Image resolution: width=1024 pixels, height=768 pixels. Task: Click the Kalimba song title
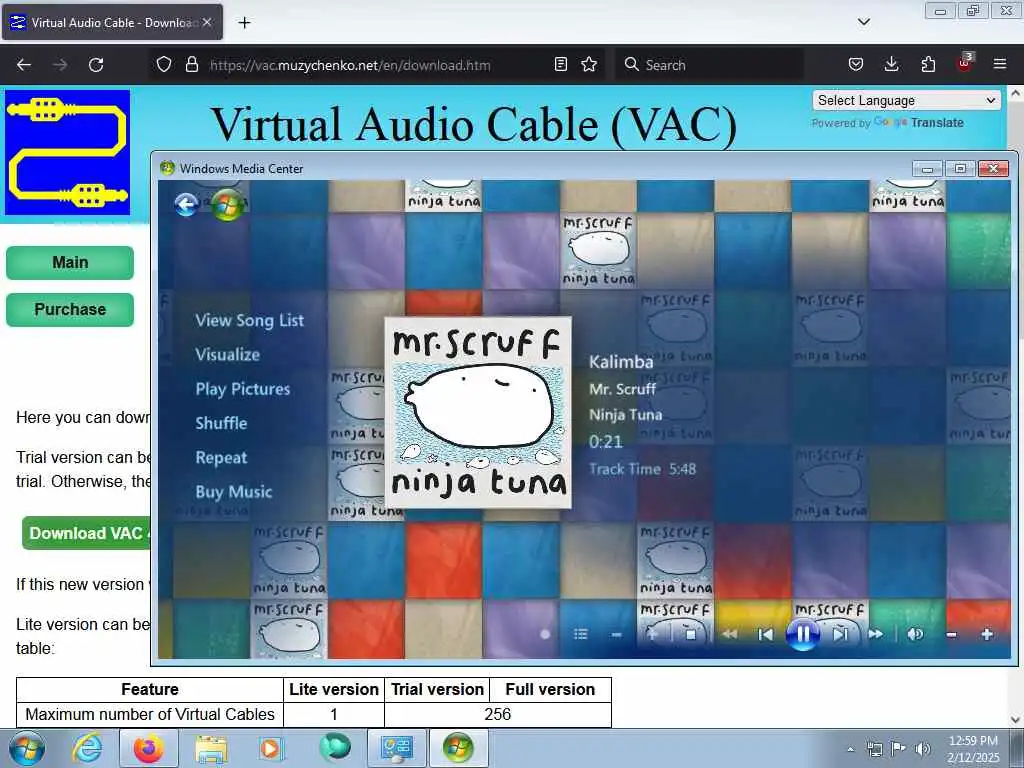621,362
